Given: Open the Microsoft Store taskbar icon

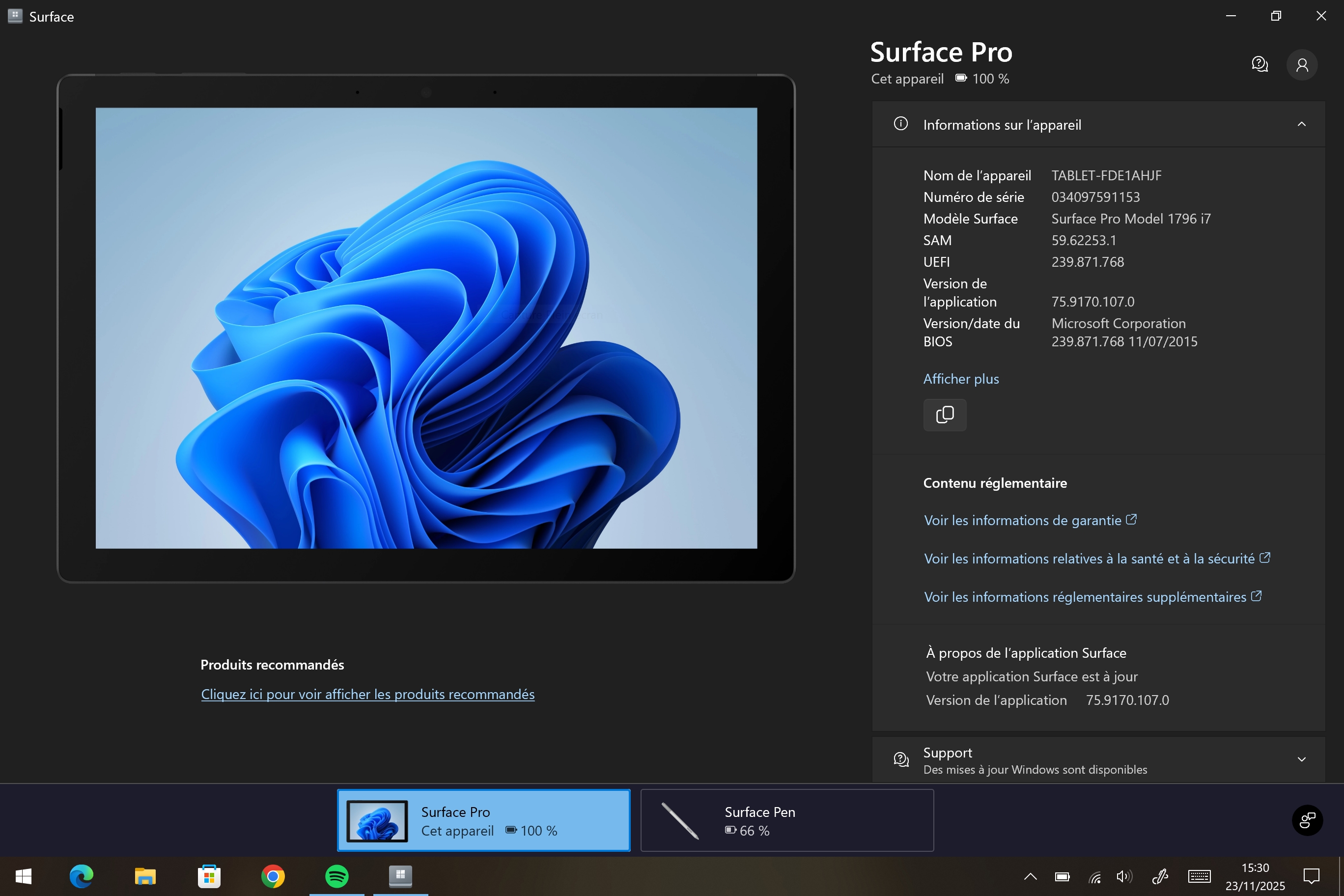Looking at the screenshot, I should point(209,875).
